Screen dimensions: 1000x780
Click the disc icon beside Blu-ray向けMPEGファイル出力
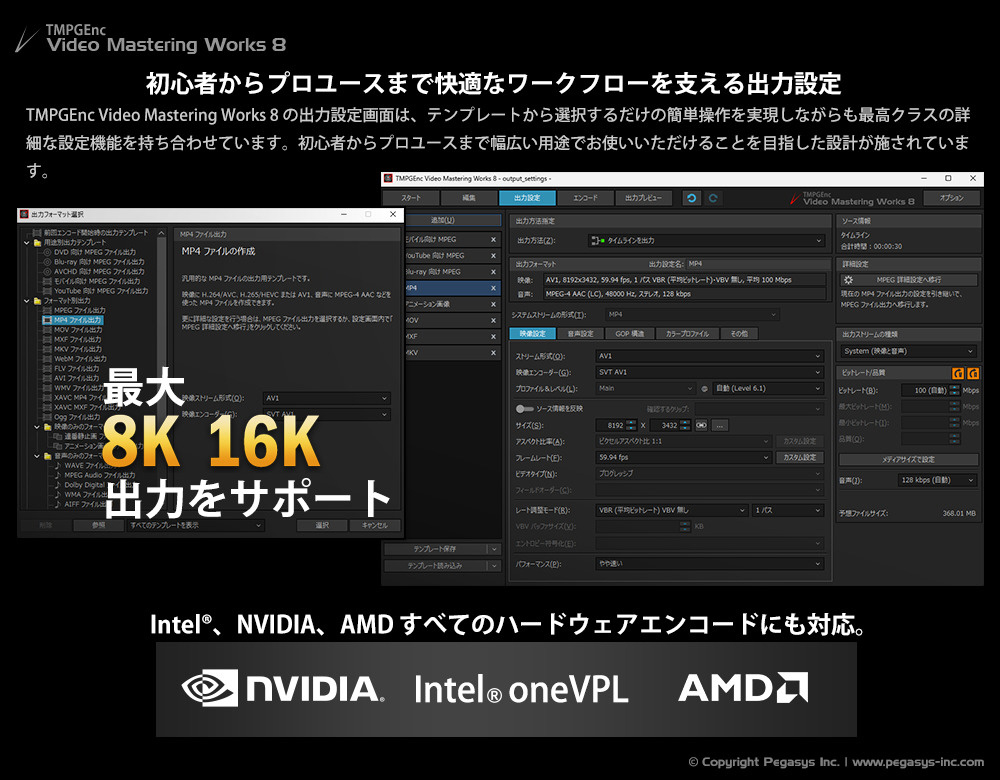(x=47, y=261)
